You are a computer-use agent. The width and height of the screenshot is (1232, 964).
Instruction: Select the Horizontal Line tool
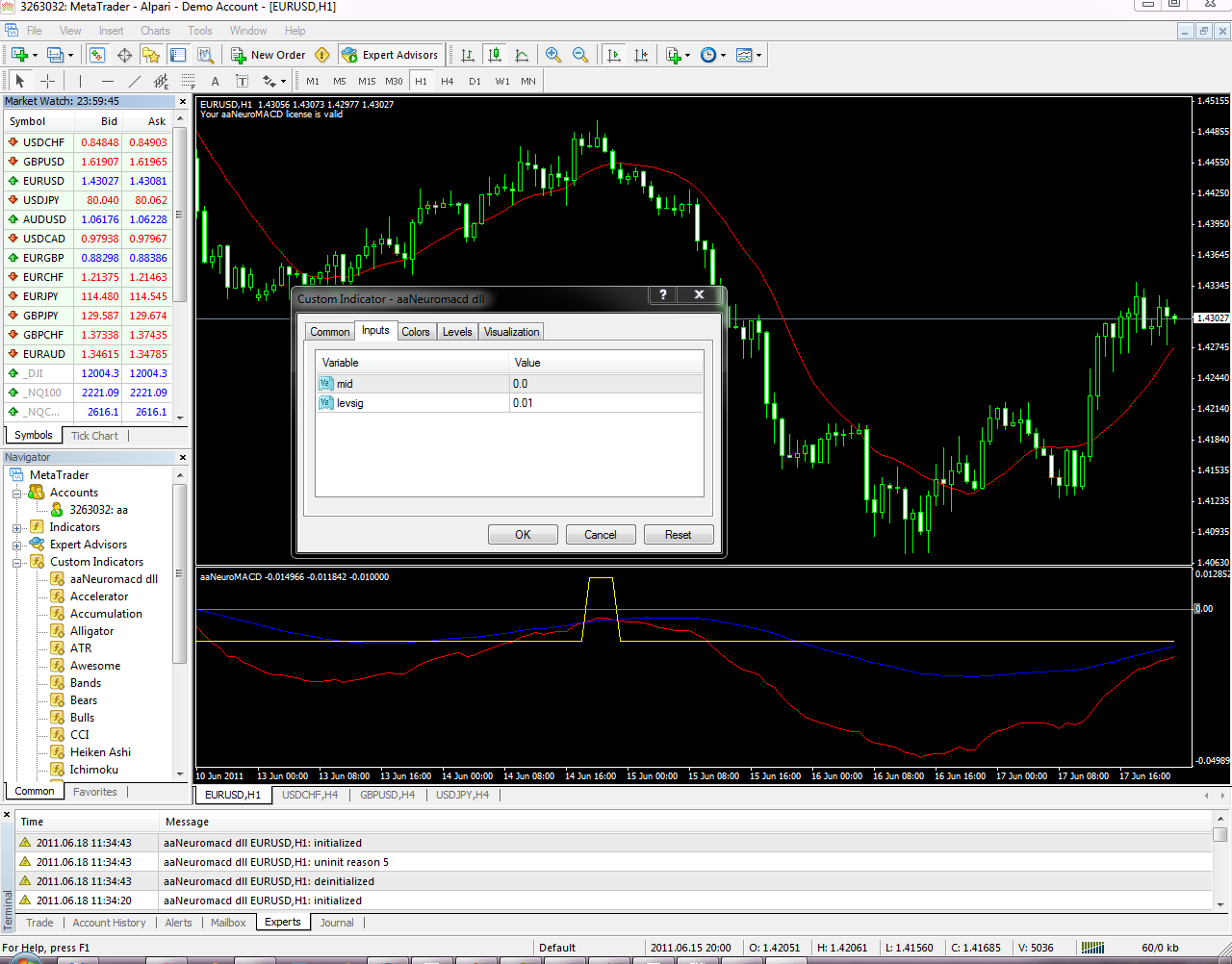point(107,81)
